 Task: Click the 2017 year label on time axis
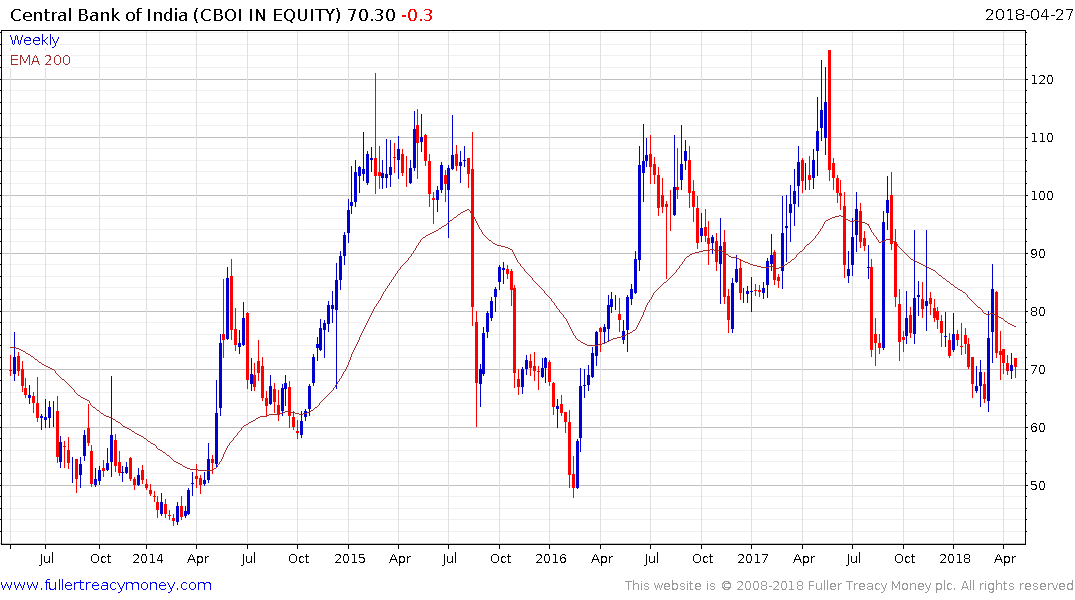(x=753, y=559)
